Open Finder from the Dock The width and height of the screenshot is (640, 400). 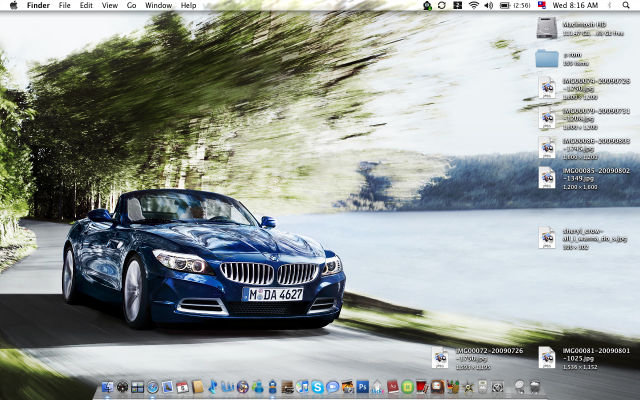(107, 387)
